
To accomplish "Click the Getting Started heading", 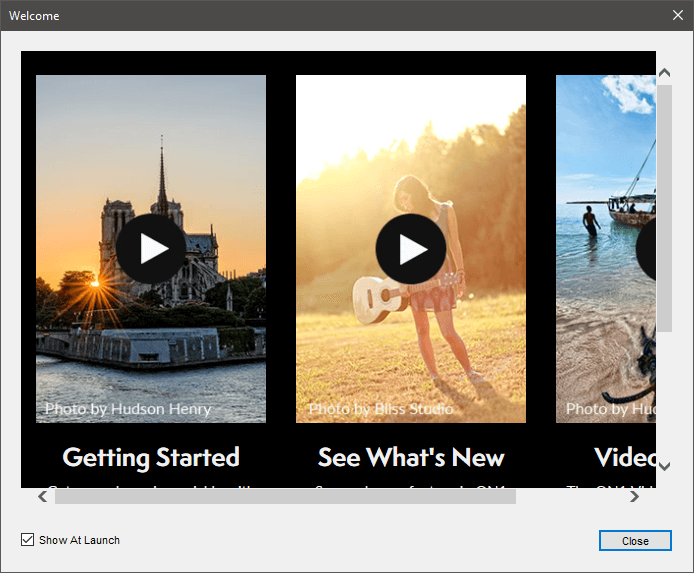I will point(151,457).
